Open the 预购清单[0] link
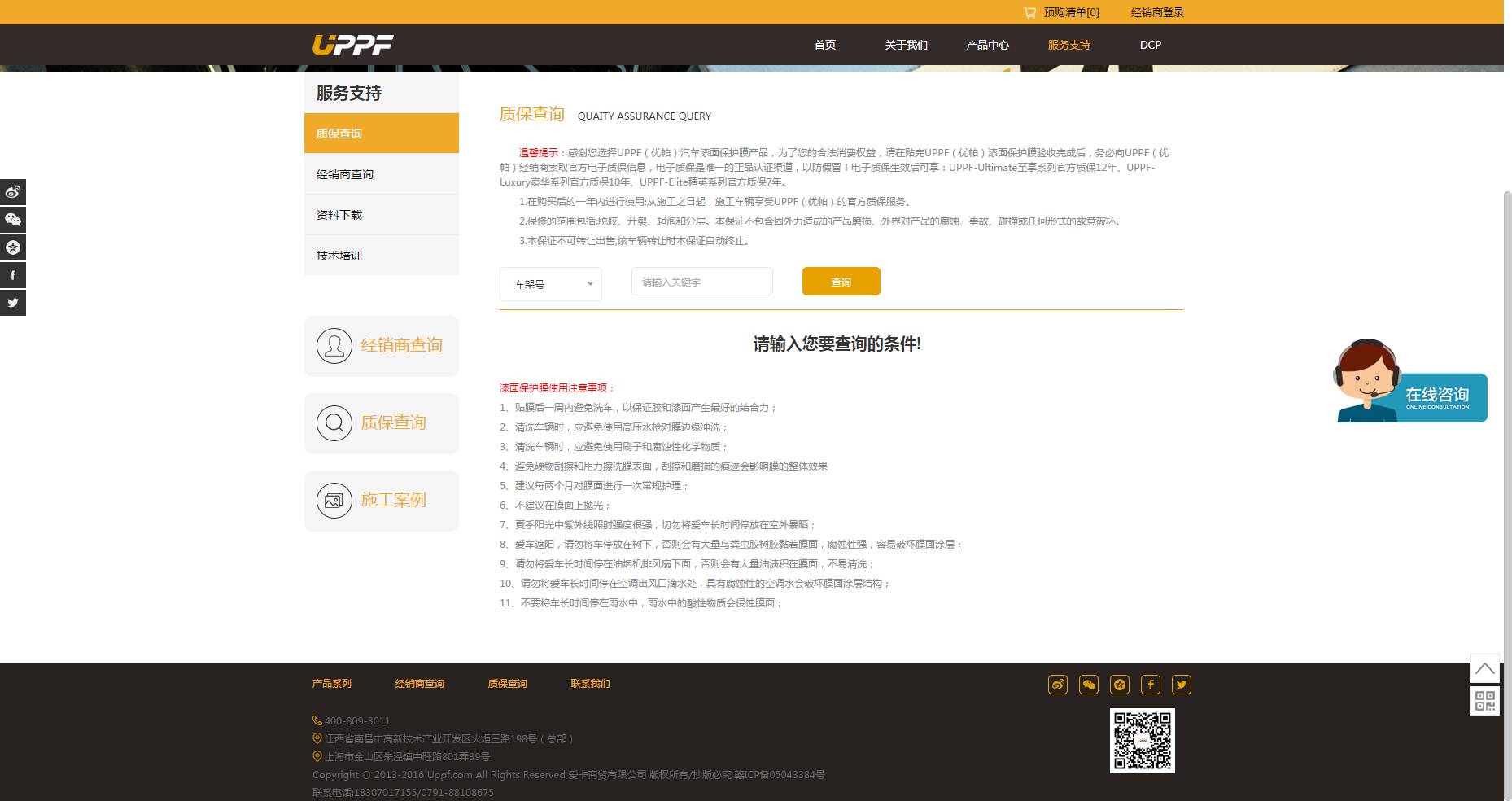1512x801 pixels. (x=1072, y=12)
